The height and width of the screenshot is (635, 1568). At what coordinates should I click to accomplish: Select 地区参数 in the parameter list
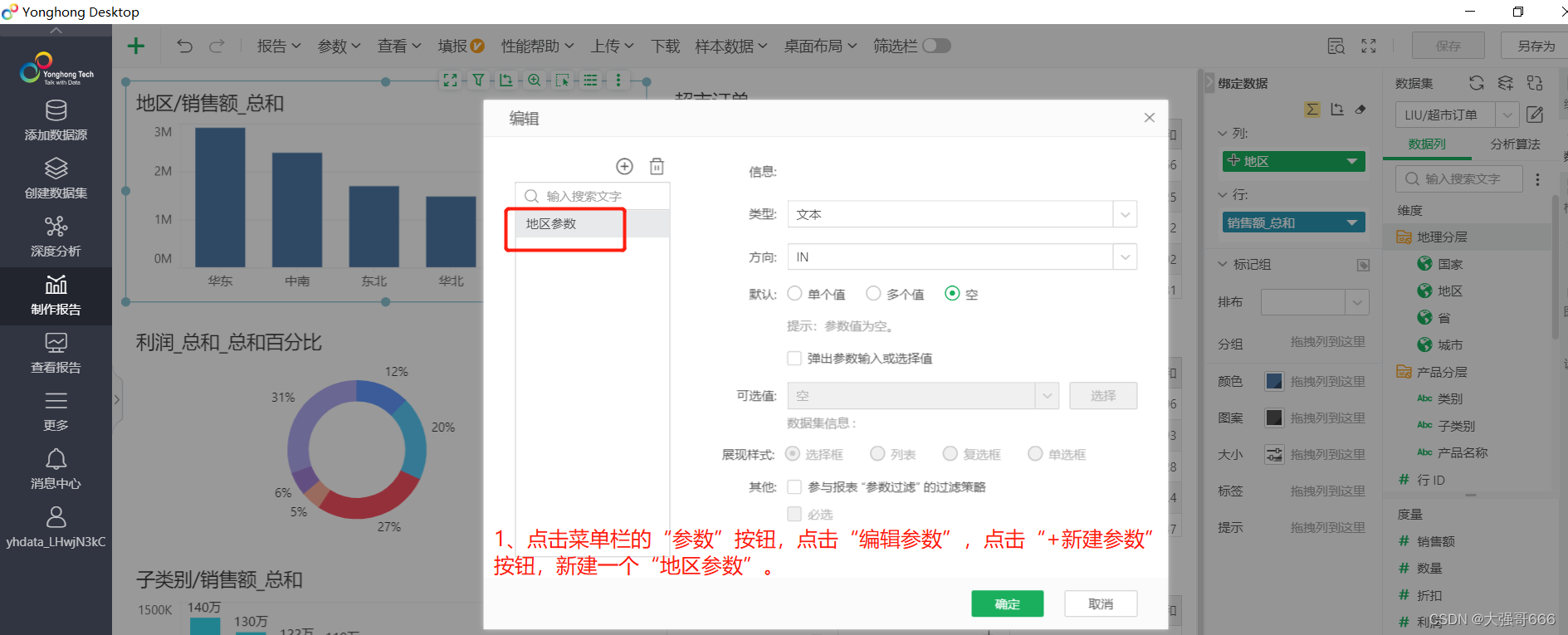tap(593, 223)
